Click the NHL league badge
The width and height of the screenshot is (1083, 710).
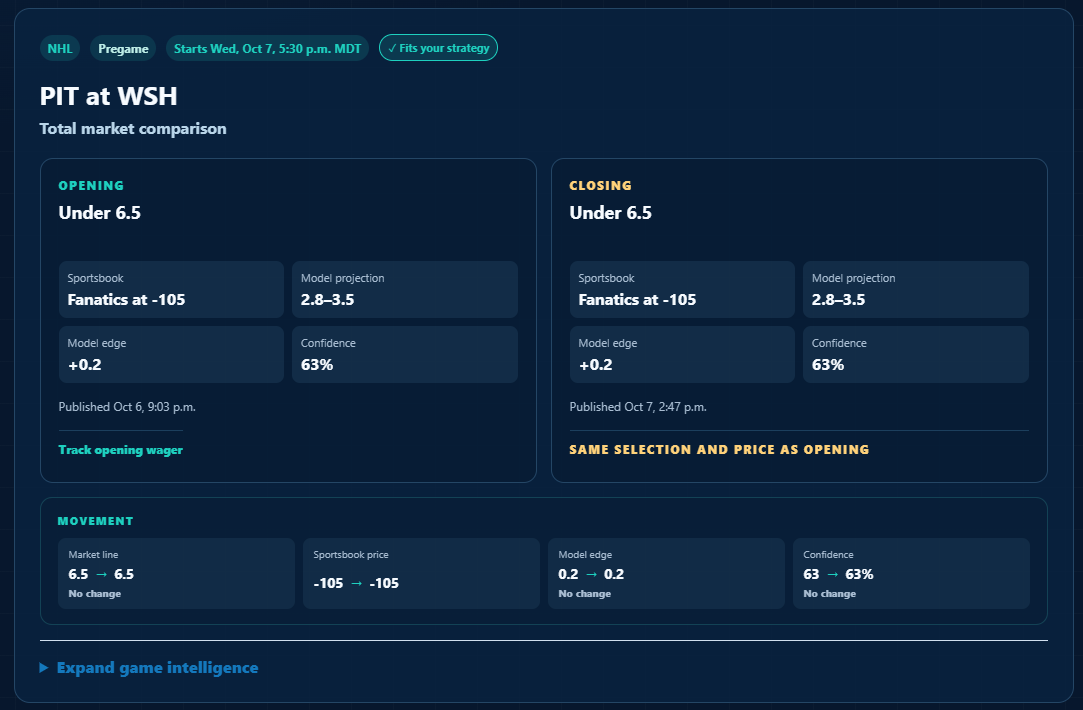(x=60, y=48)
